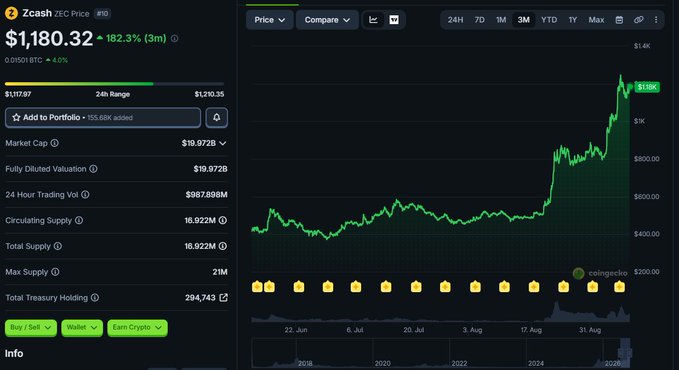
Task: Open Market Cap info tooltip icon
Action: tap(55, 143)
